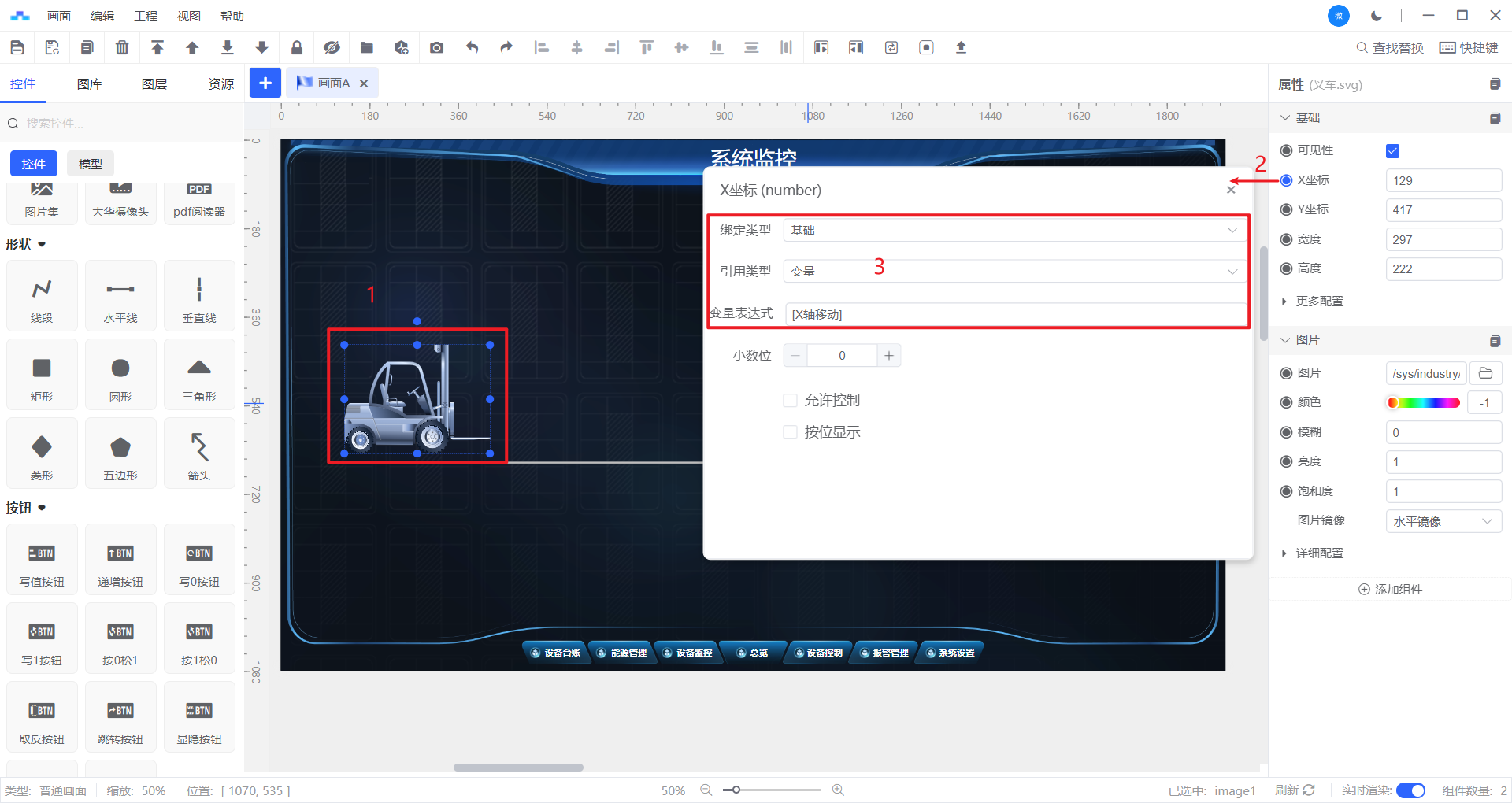Open the 图片镜像 dropdown
The height and width of the screenshot is (803, 1512).
[1443, 521]
